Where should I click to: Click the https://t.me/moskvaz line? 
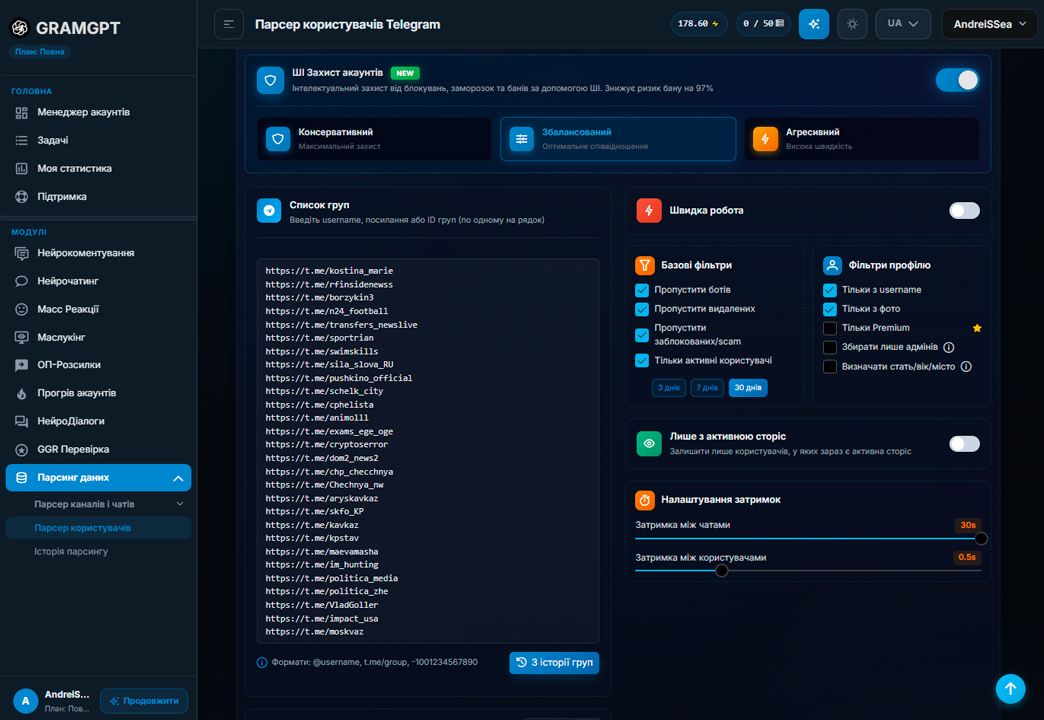point(314,632)
